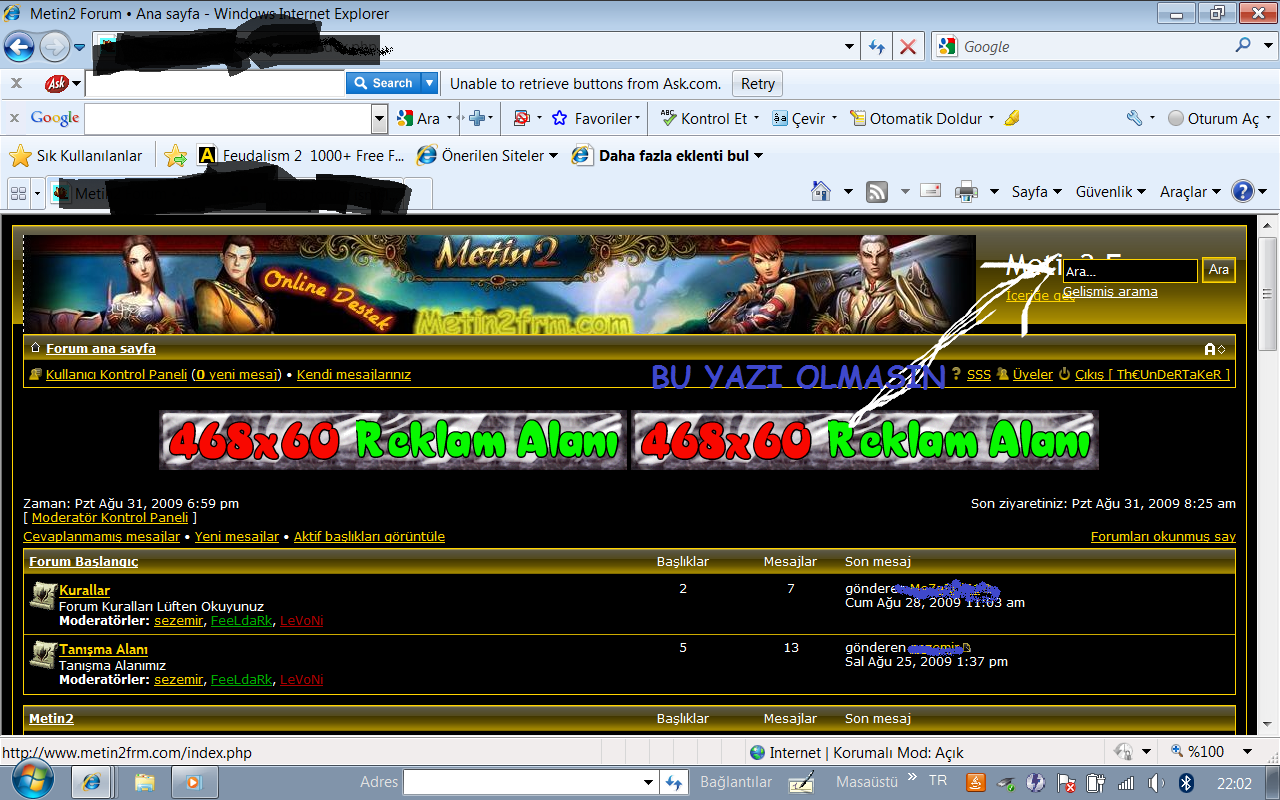This screenshot has width=1280, height=800.
Task: Click the pop-up blocker icon on Google toolbar
Action: [x=521, y=118]
